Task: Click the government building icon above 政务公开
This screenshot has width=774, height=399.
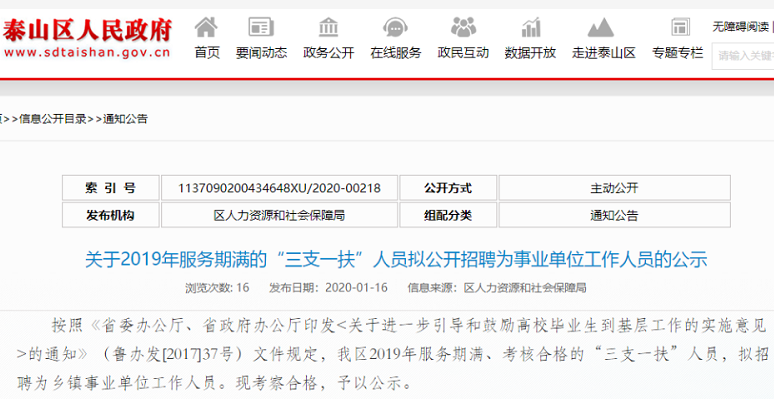Action: coord(328,27)
